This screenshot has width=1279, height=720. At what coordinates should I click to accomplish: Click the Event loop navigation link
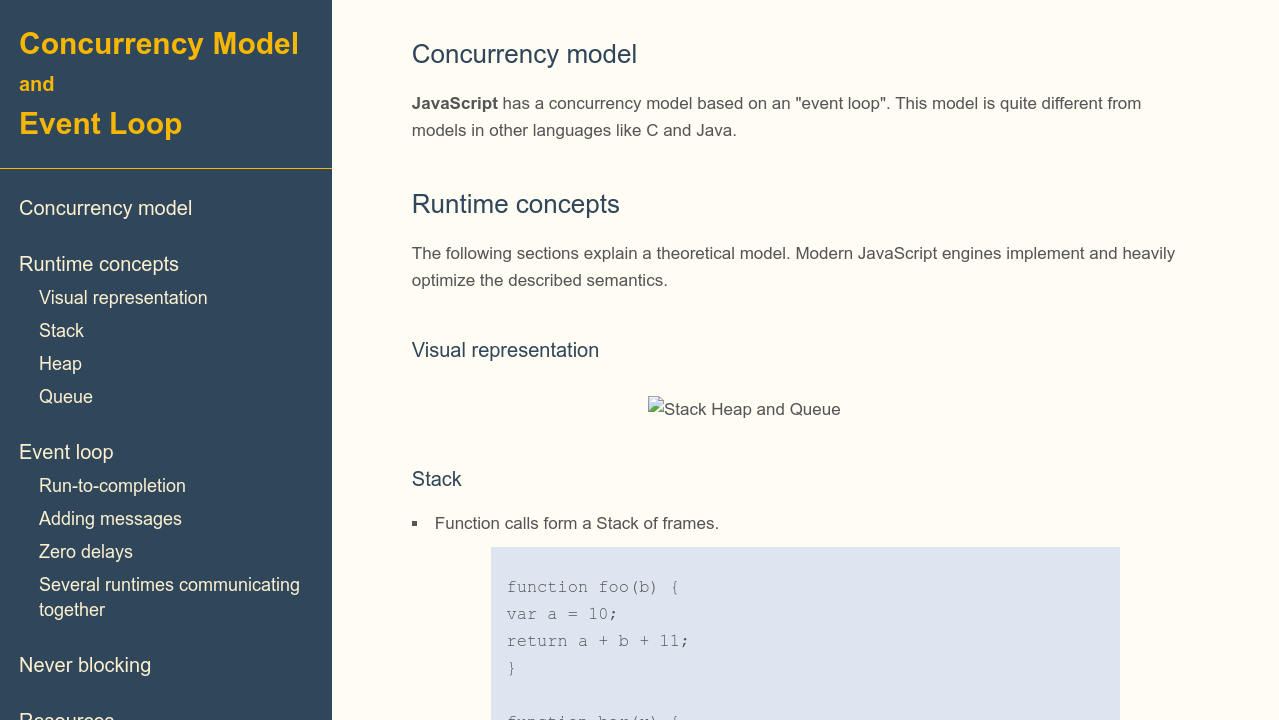[66, 452]
